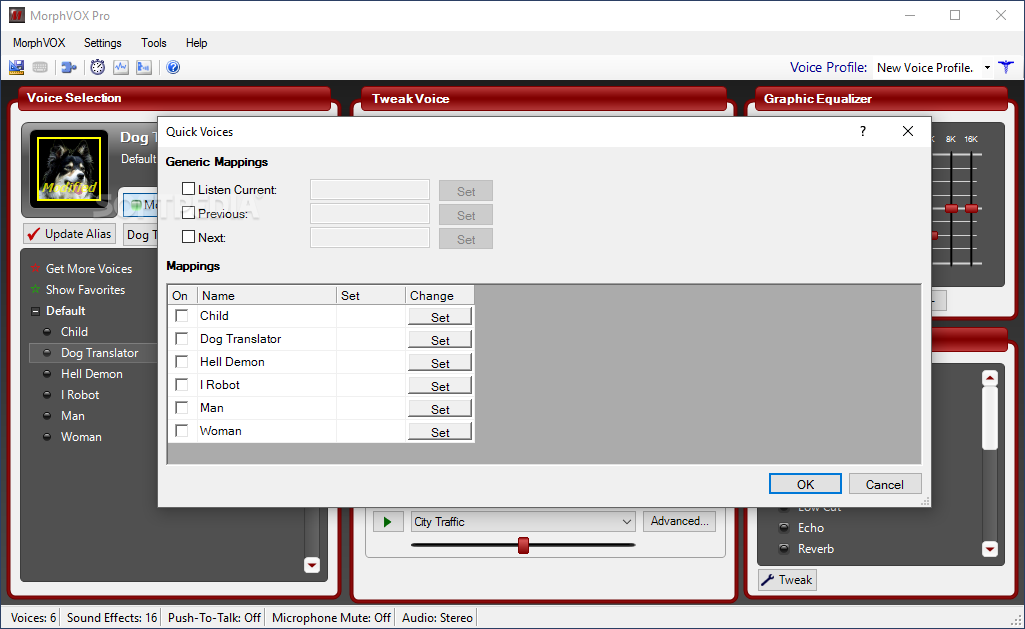Enable the Previous generic mapping checkbox
This screenshot has height=629, width=1025.
[188, 213]
